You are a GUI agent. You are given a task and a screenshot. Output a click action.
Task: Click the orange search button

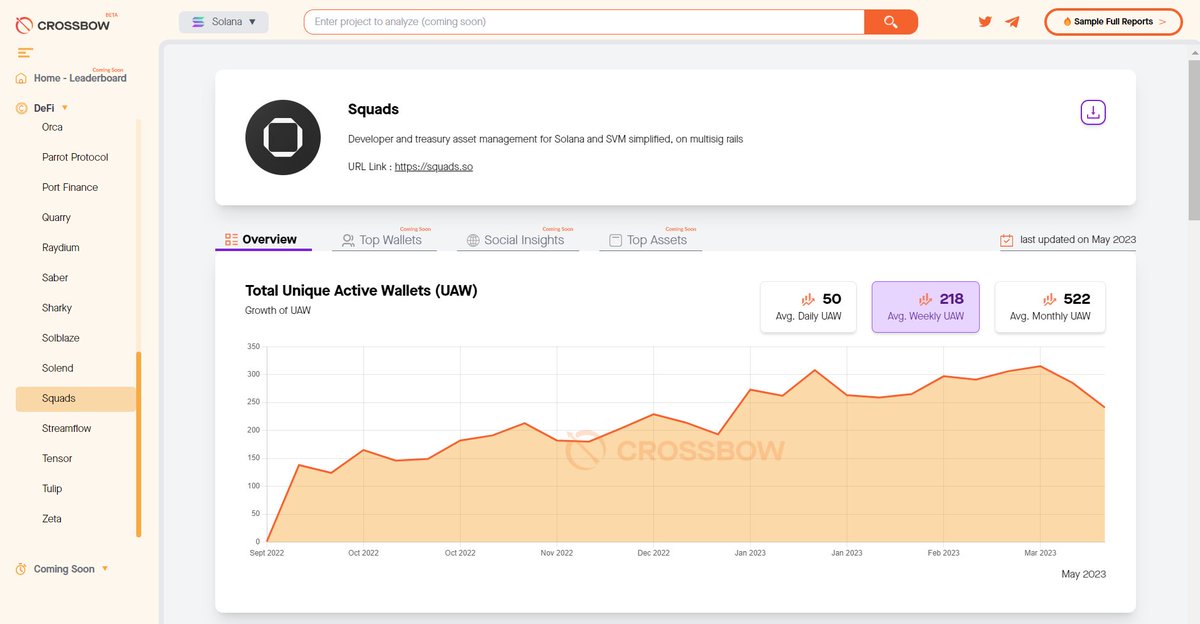(x=890, y=22)
